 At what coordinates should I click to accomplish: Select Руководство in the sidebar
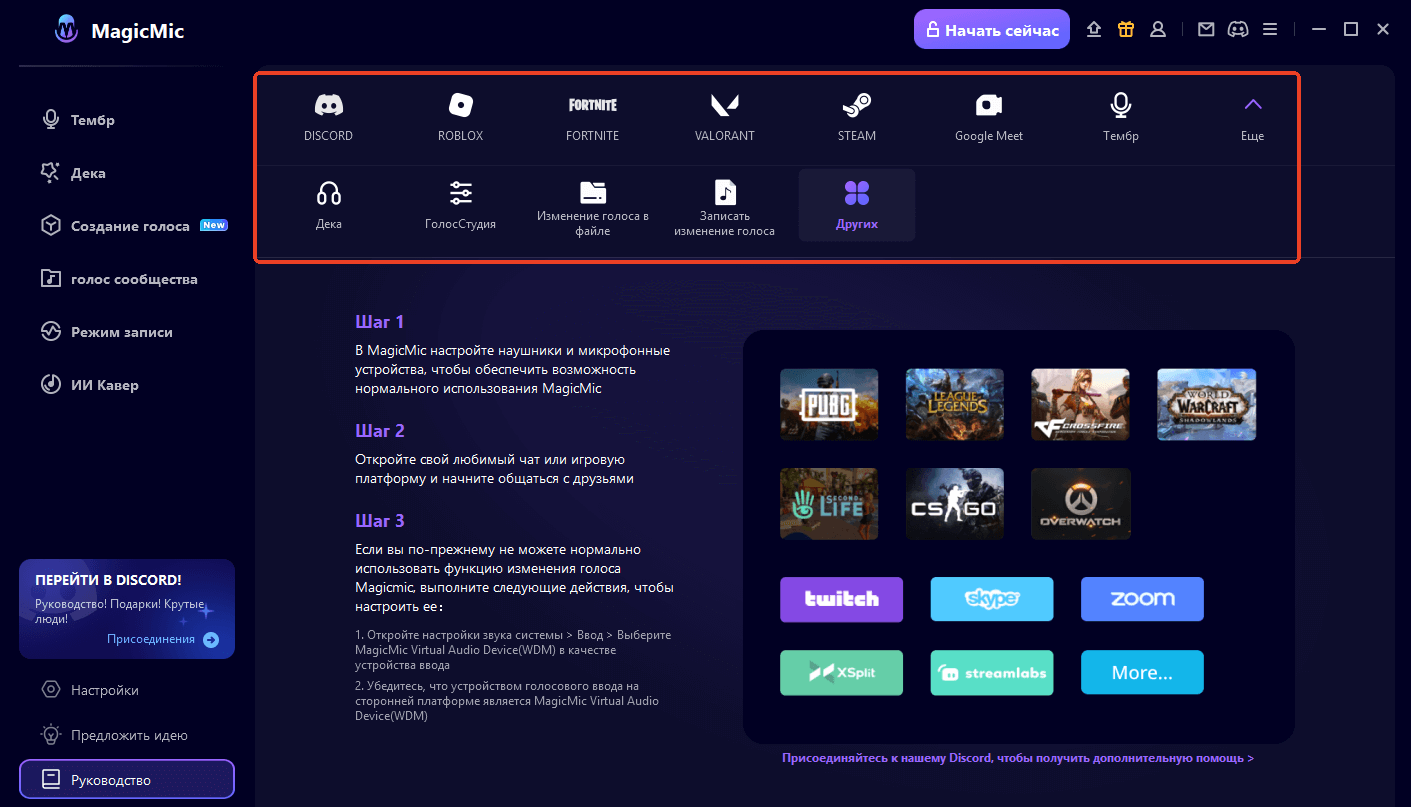(x=126, y=780)
